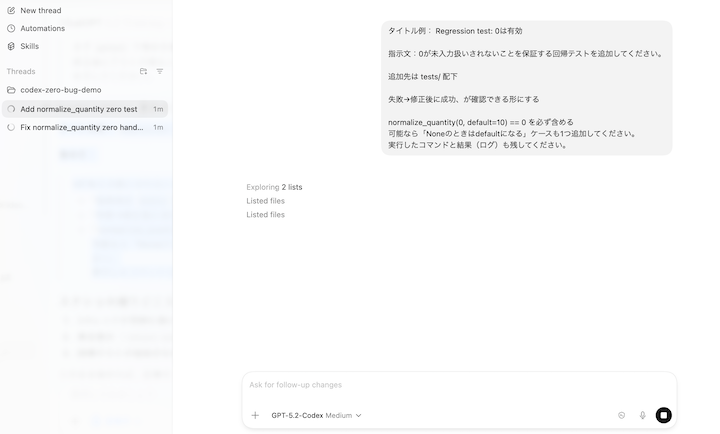
Task: Select the codex-zero-bug-demo project
Action: (x=61, y=90)
